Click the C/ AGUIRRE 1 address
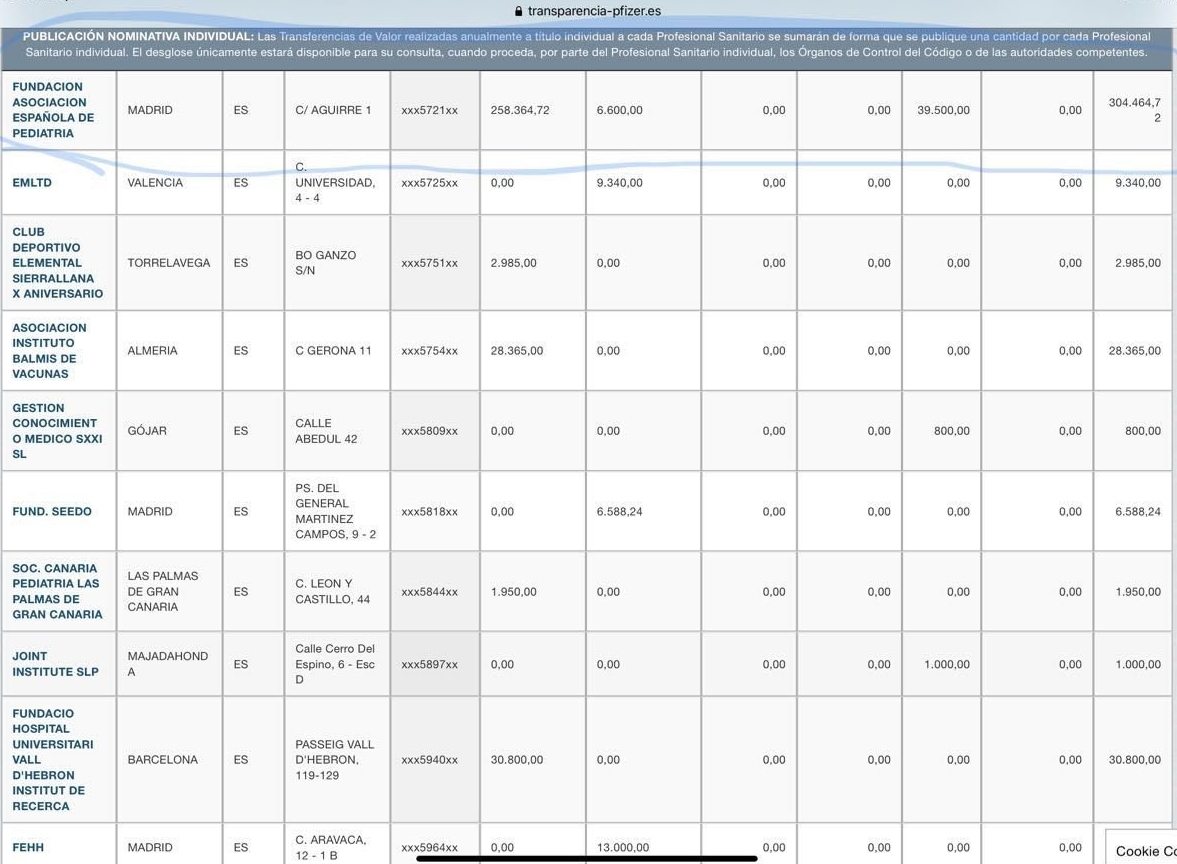This screenshot has height=864, width=1177. pyautogui.click(x=333, y=110)
